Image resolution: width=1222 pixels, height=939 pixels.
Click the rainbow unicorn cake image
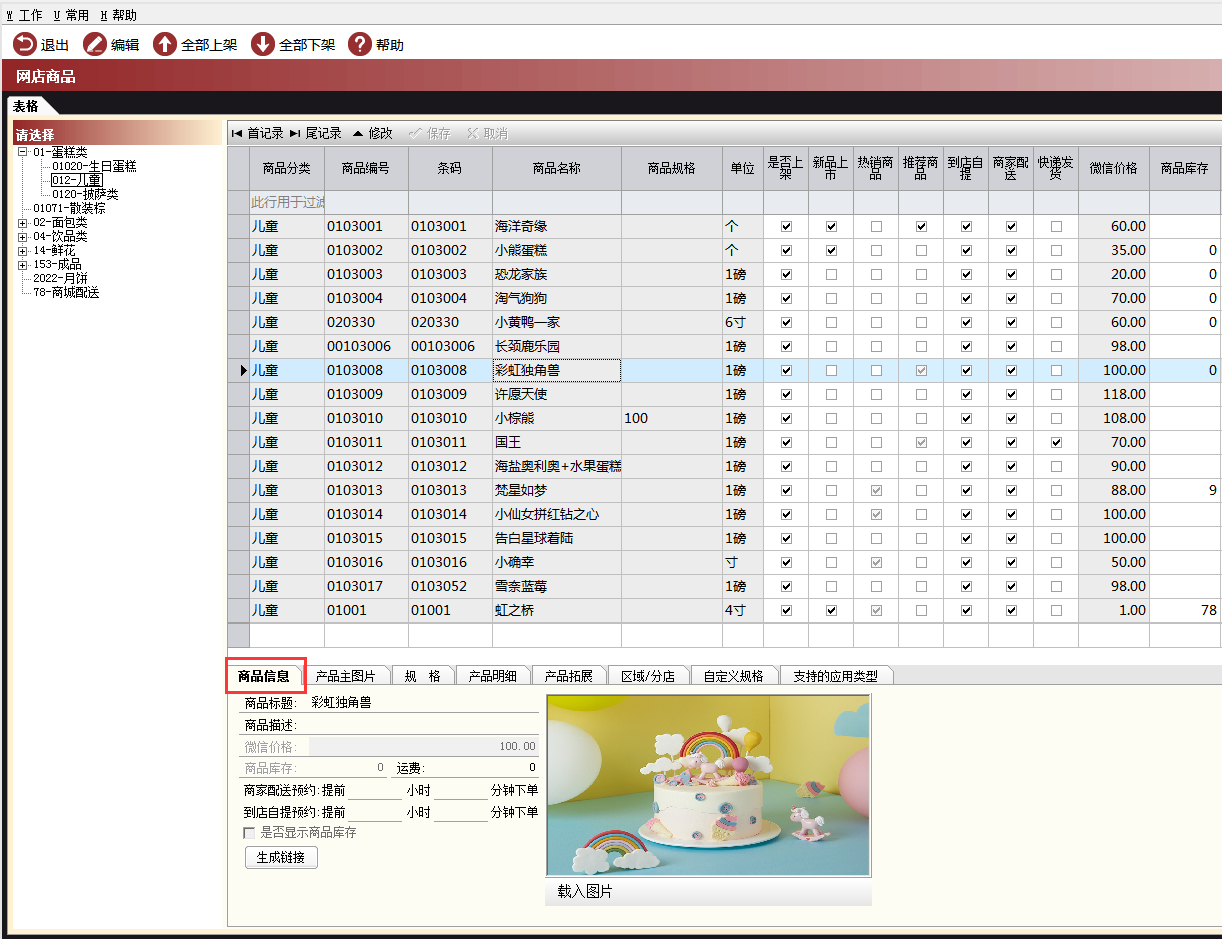point(708,785)
